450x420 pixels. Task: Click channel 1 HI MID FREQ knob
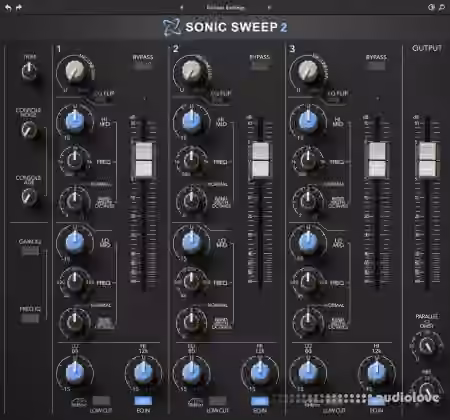point(75,160)
